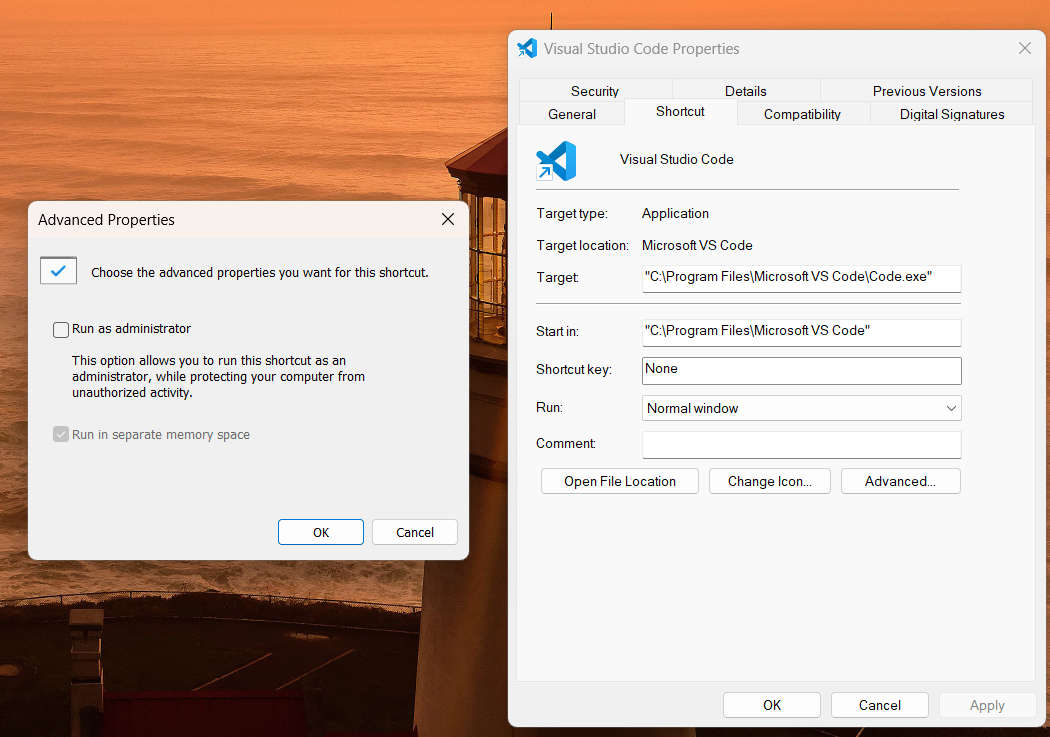This screenshot has width=1050, height=737.
Task: Open the Previous Versions tab
Action: 927,91
